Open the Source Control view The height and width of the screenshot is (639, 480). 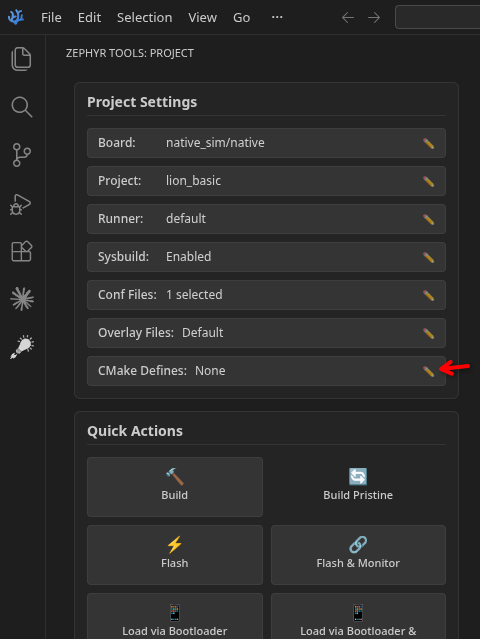click(22, 155)
